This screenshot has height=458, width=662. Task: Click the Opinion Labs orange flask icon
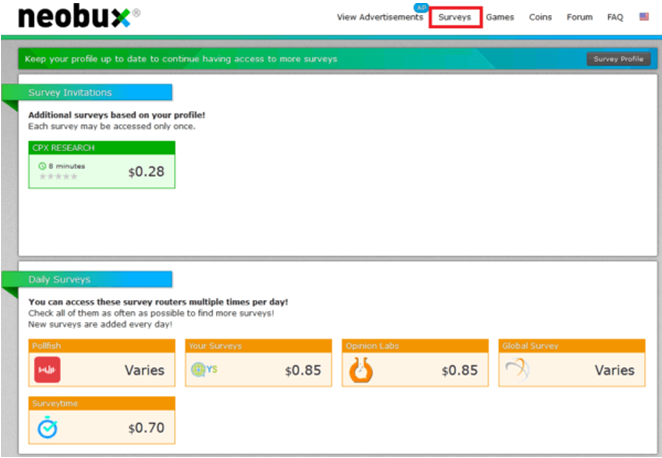coord(361,370)
